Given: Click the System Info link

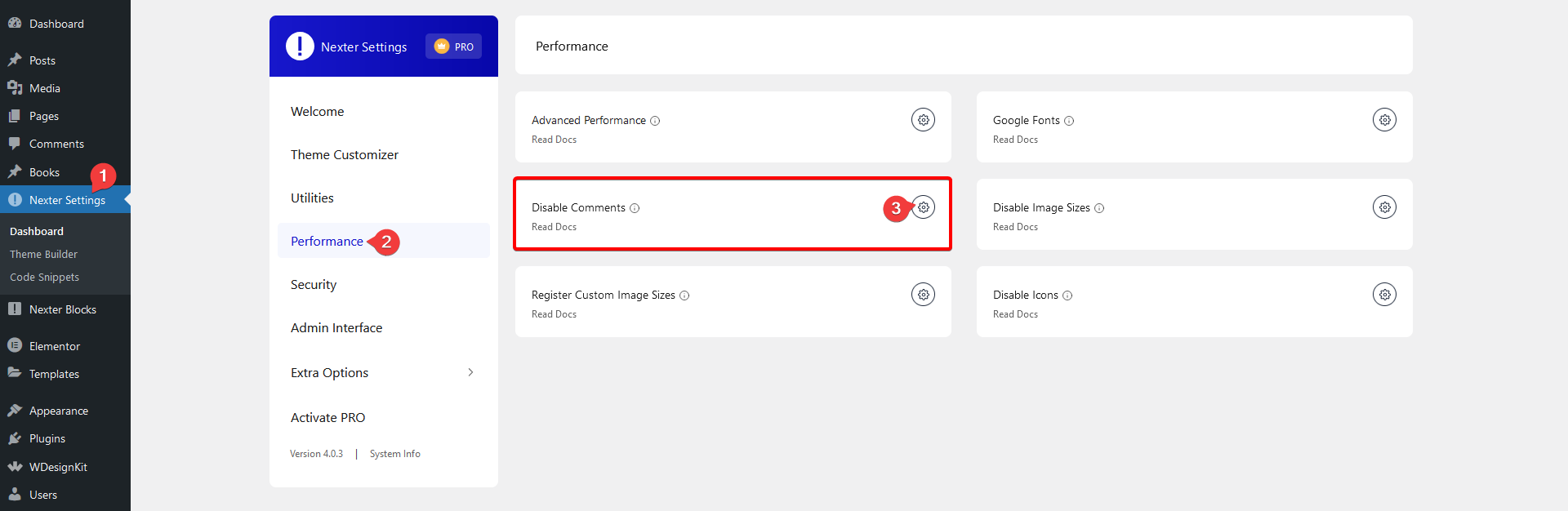Looking at the screenshot, I should click(x=394, y=454).
